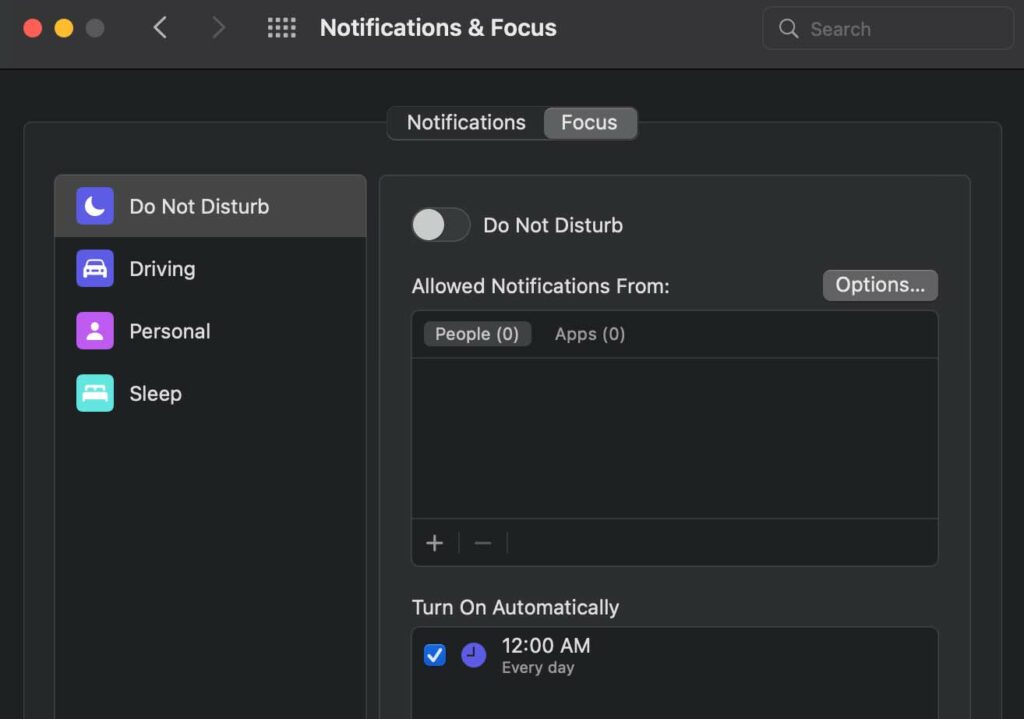
Task: Show all preferences grid icon
Action: [281, 28]
